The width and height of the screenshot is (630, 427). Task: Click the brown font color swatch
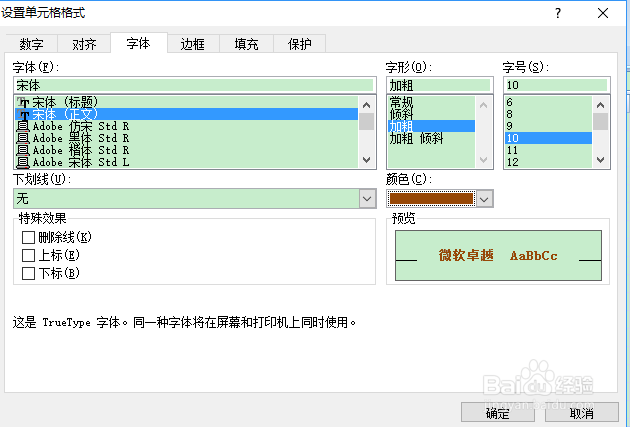pos(431,199)
